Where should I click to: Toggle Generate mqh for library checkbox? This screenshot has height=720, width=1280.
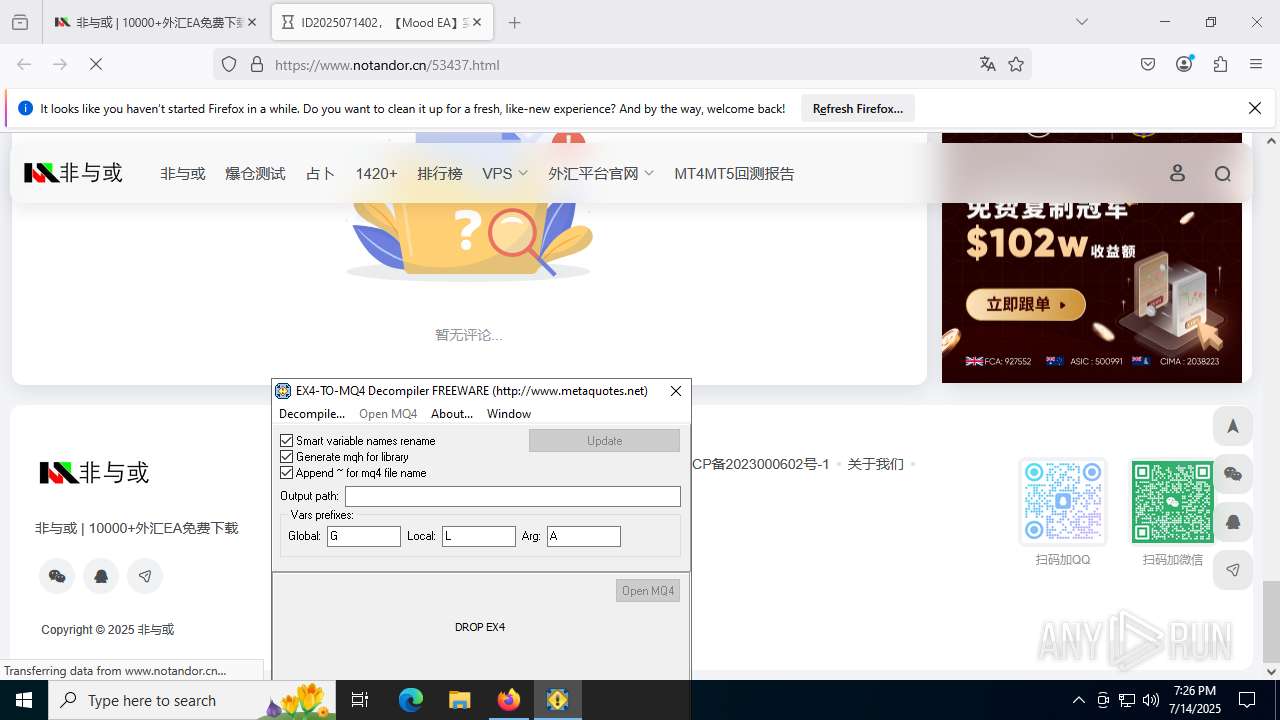287,456
